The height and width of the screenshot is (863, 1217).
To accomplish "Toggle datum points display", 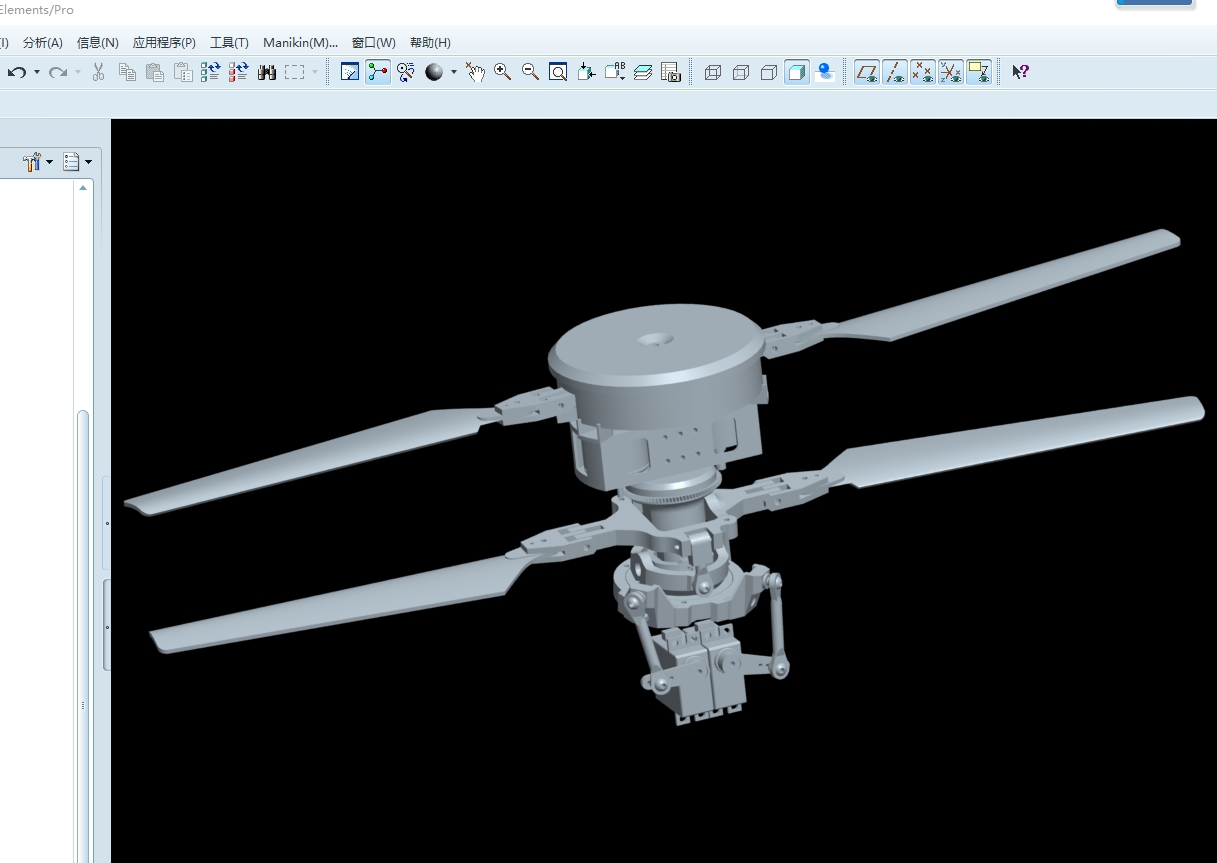I will (x=923, y=72).
